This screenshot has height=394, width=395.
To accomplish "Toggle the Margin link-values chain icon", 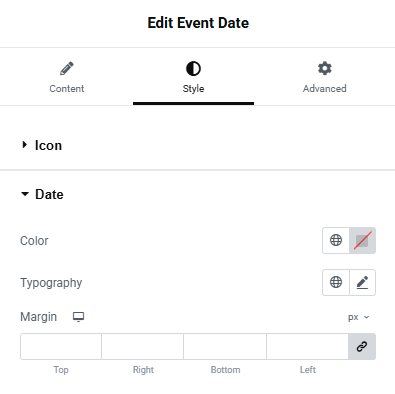I will (362, 347).
